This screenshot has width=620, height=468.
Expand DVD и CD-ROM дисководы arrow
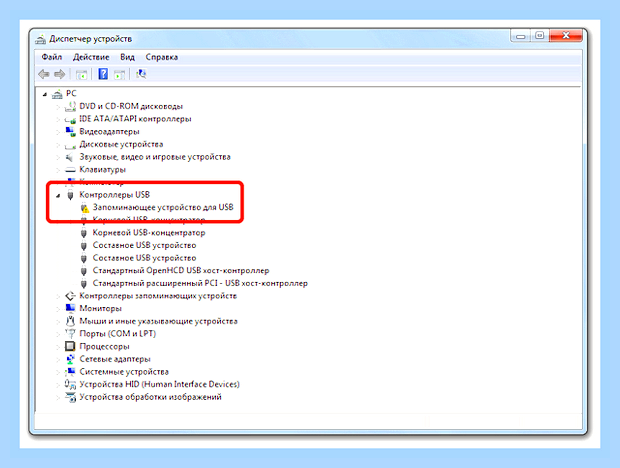58,107
